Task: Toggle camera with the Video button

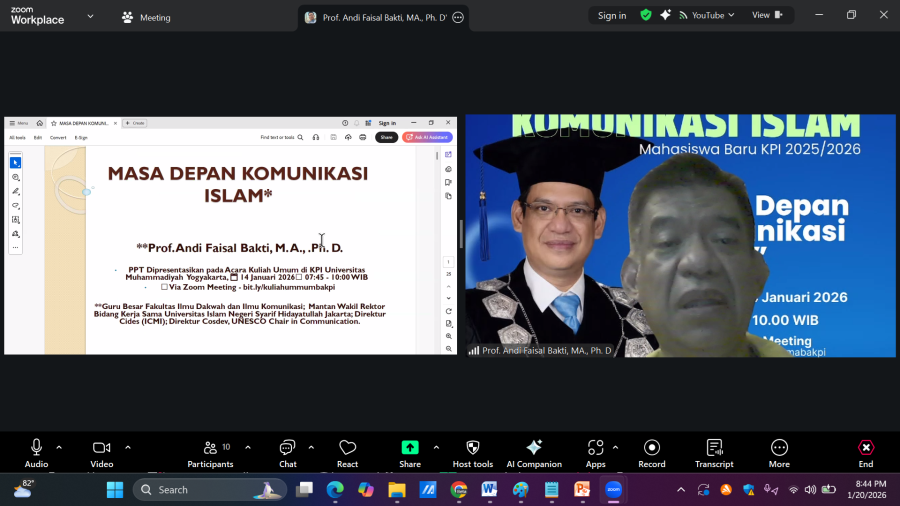Action: pyautogui.click(x=102, y=453)
